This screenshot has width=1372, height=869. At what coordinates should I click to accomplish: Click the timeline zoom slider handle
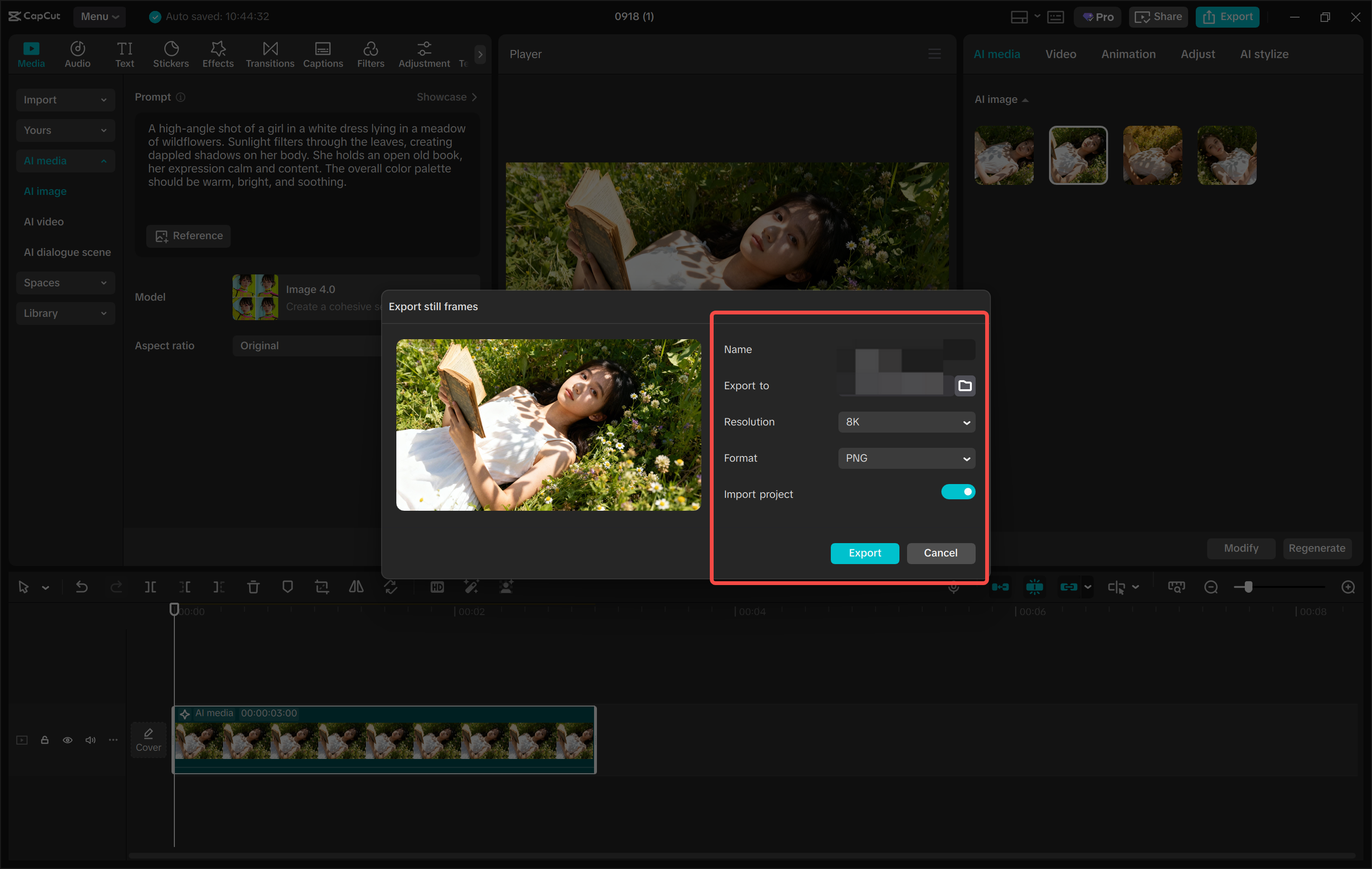point(1248,587)
